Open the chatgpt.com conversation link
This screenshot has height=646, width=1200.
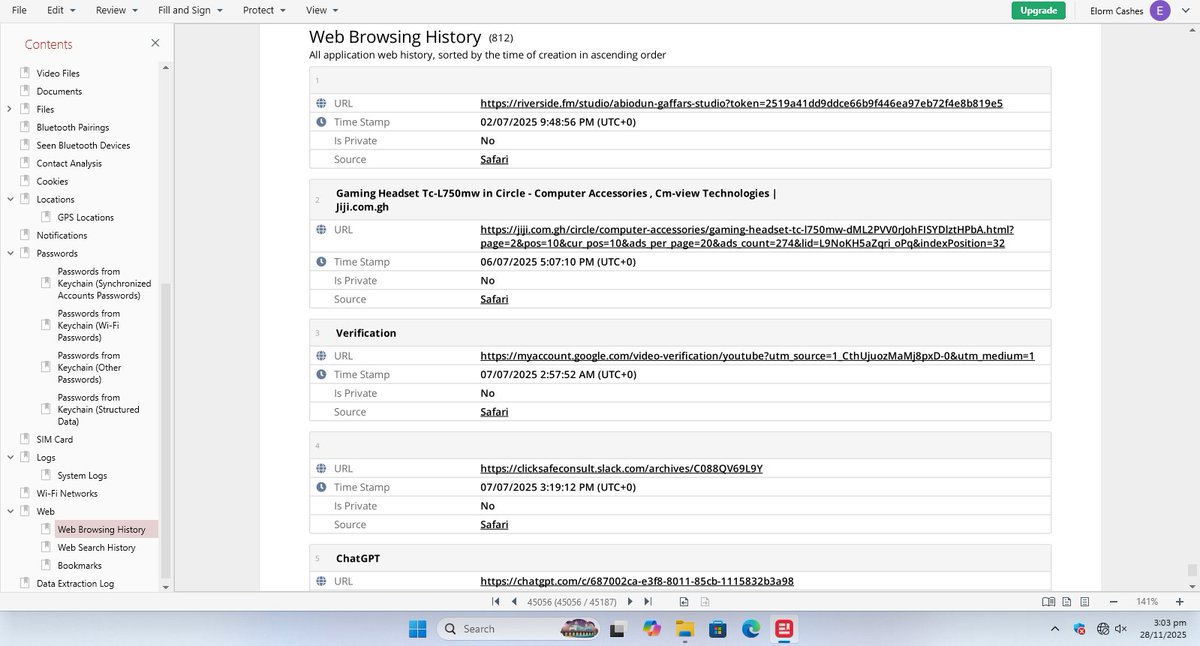637,581
